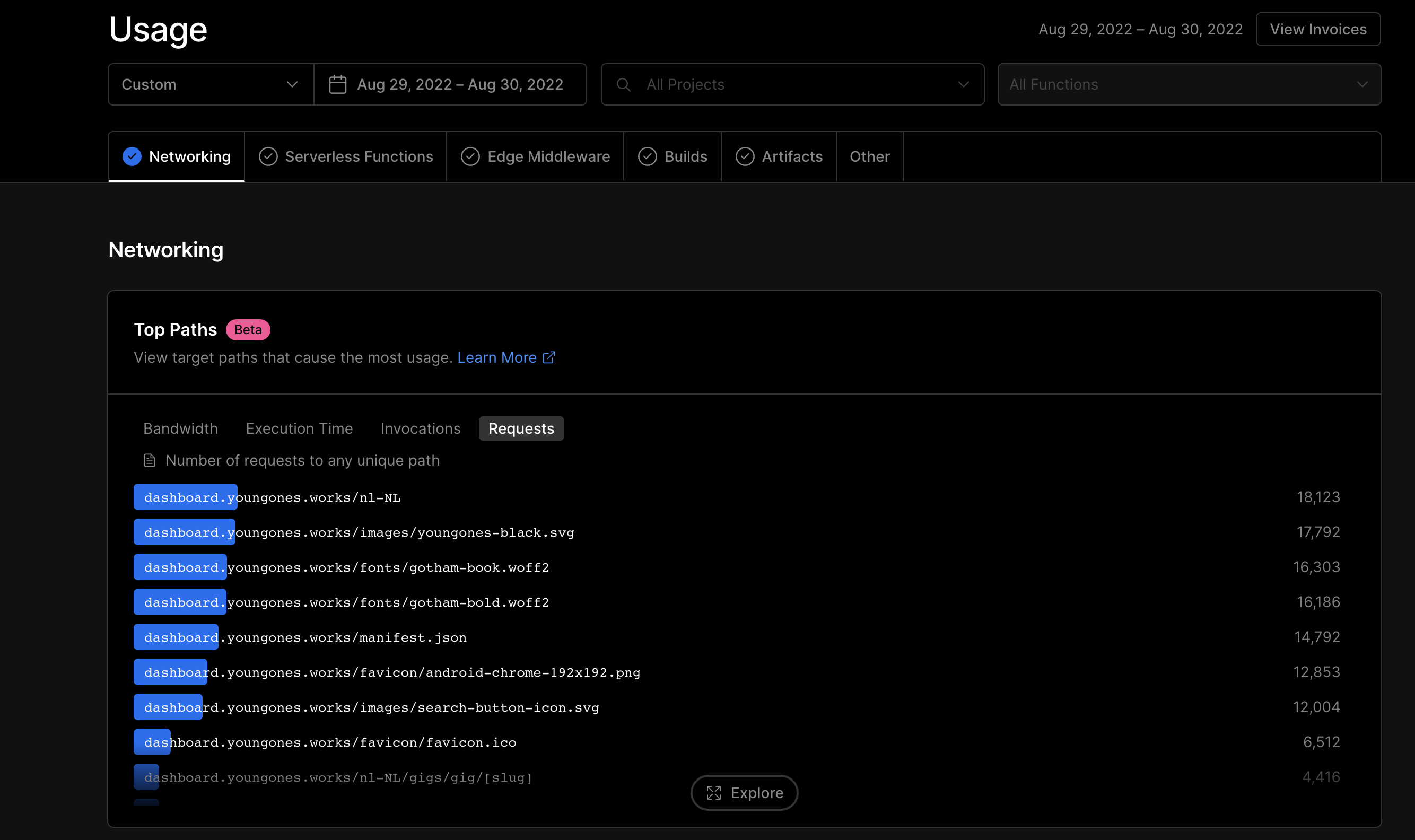Click the blue bar for nl-NL path

pyautogui.click(x=185, y=496)
